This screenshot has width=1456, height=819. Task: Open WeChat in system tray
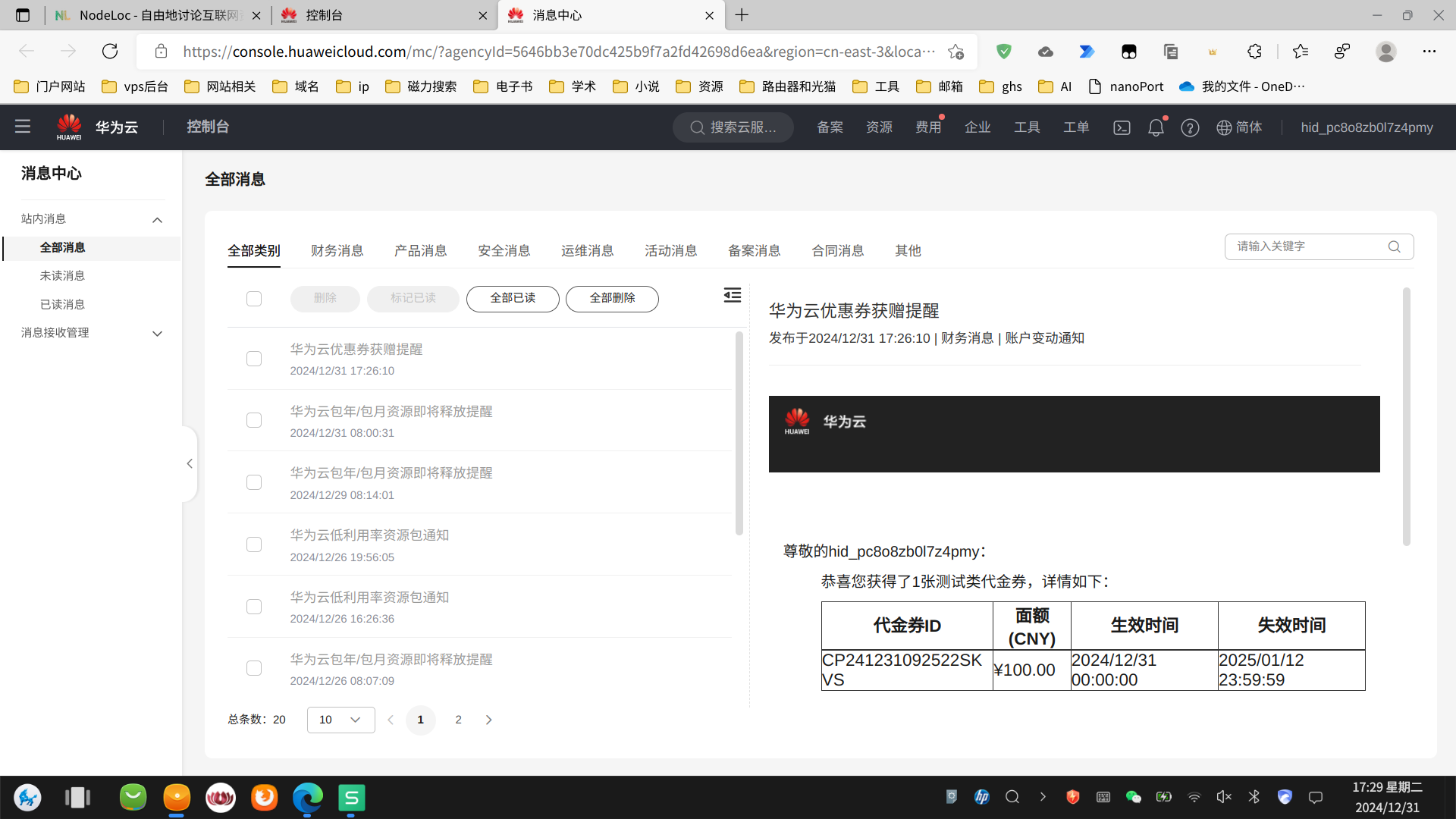click(1133, 796)
